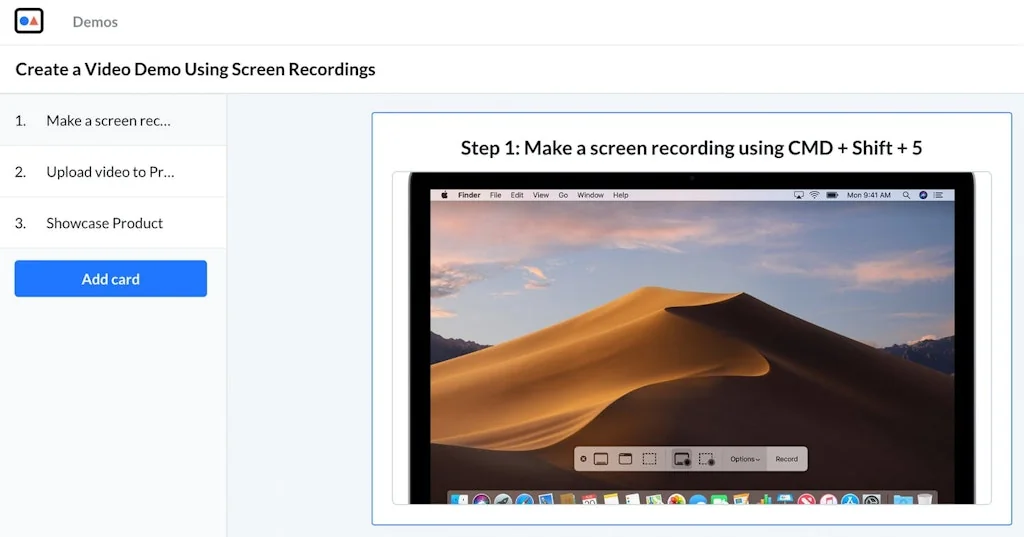This screenshot has width=1024, height=537.
Task: Click the Add card button
Action: [110, 279]
